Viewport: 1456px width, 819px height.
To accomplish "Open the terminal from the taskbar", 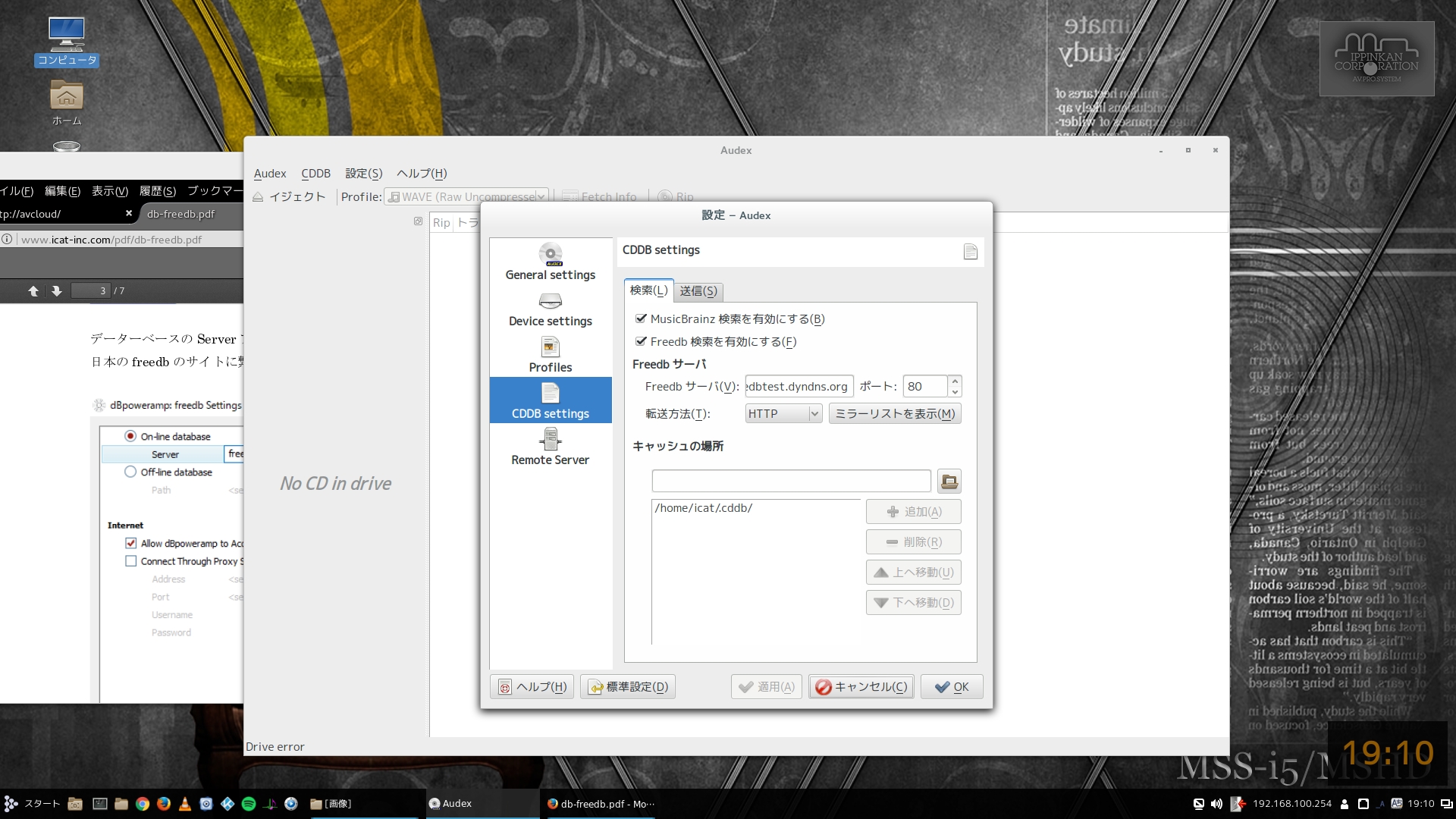I will pyautogui.click(x=100, y=804).
